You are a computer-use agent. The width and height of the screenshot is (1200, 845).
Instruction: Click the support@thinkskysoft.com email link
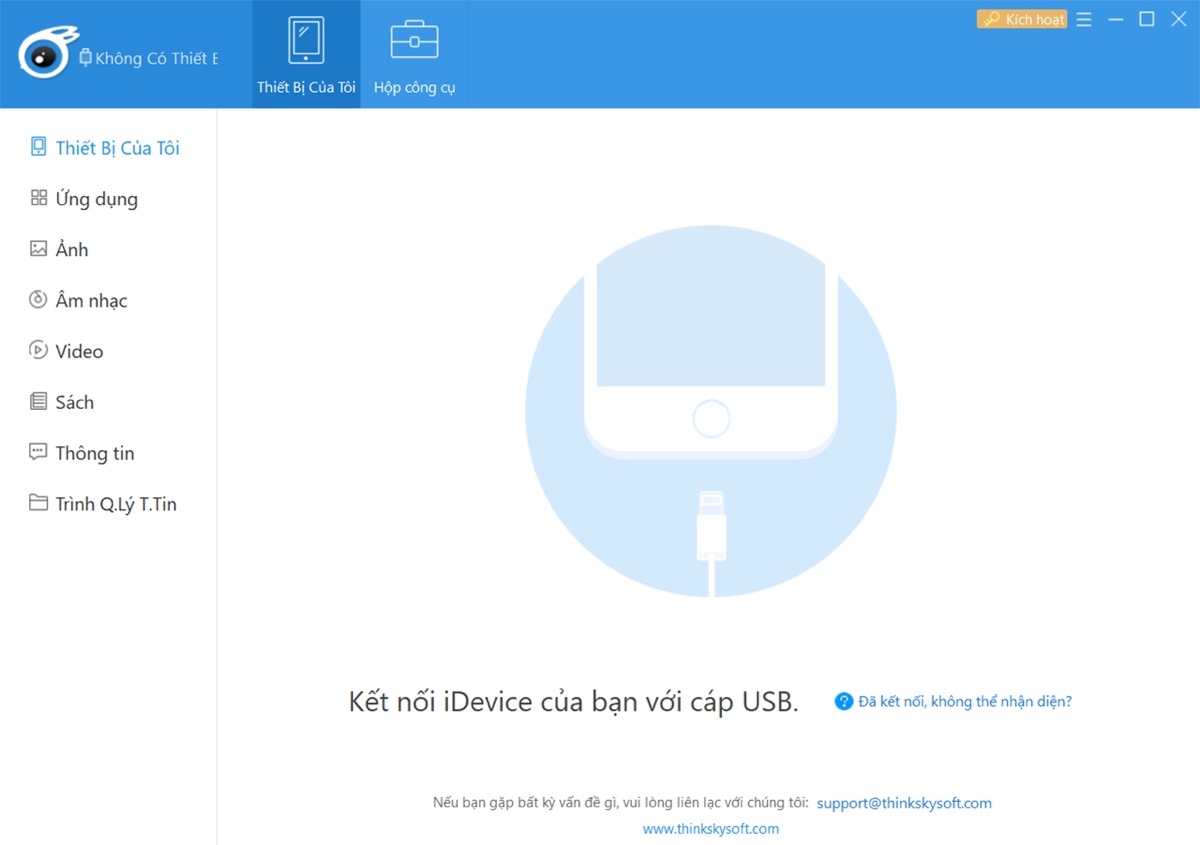(904, 803)
